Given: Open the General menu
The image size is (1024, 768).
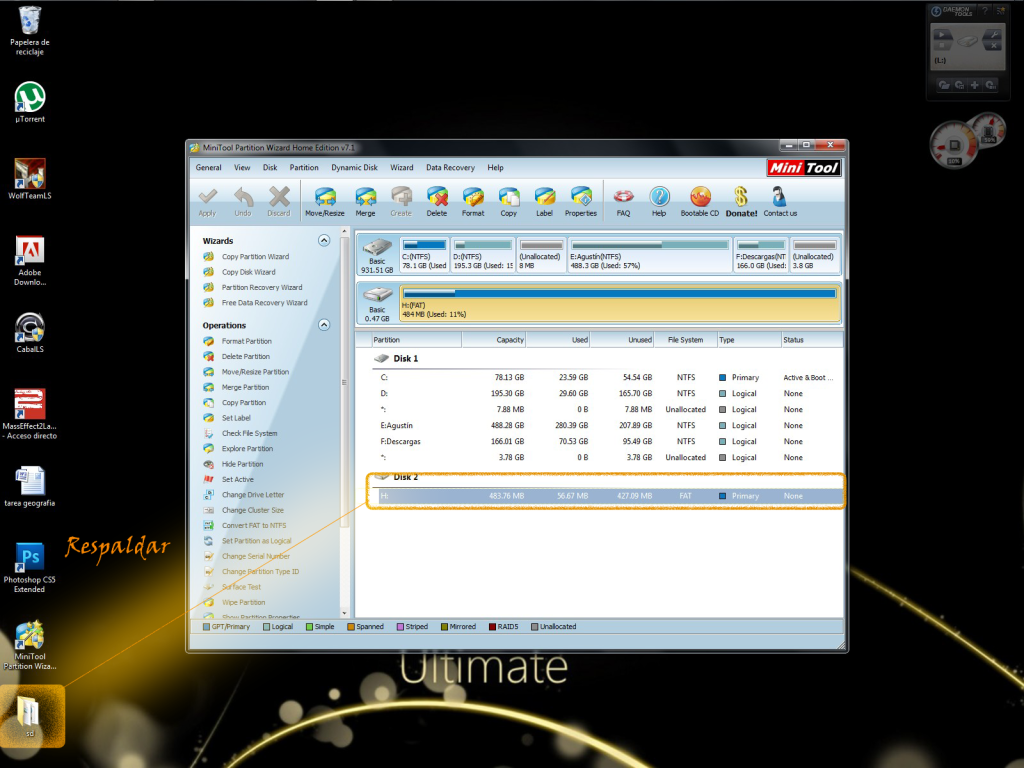Looking at the screenshot, I should click(208, 168).
